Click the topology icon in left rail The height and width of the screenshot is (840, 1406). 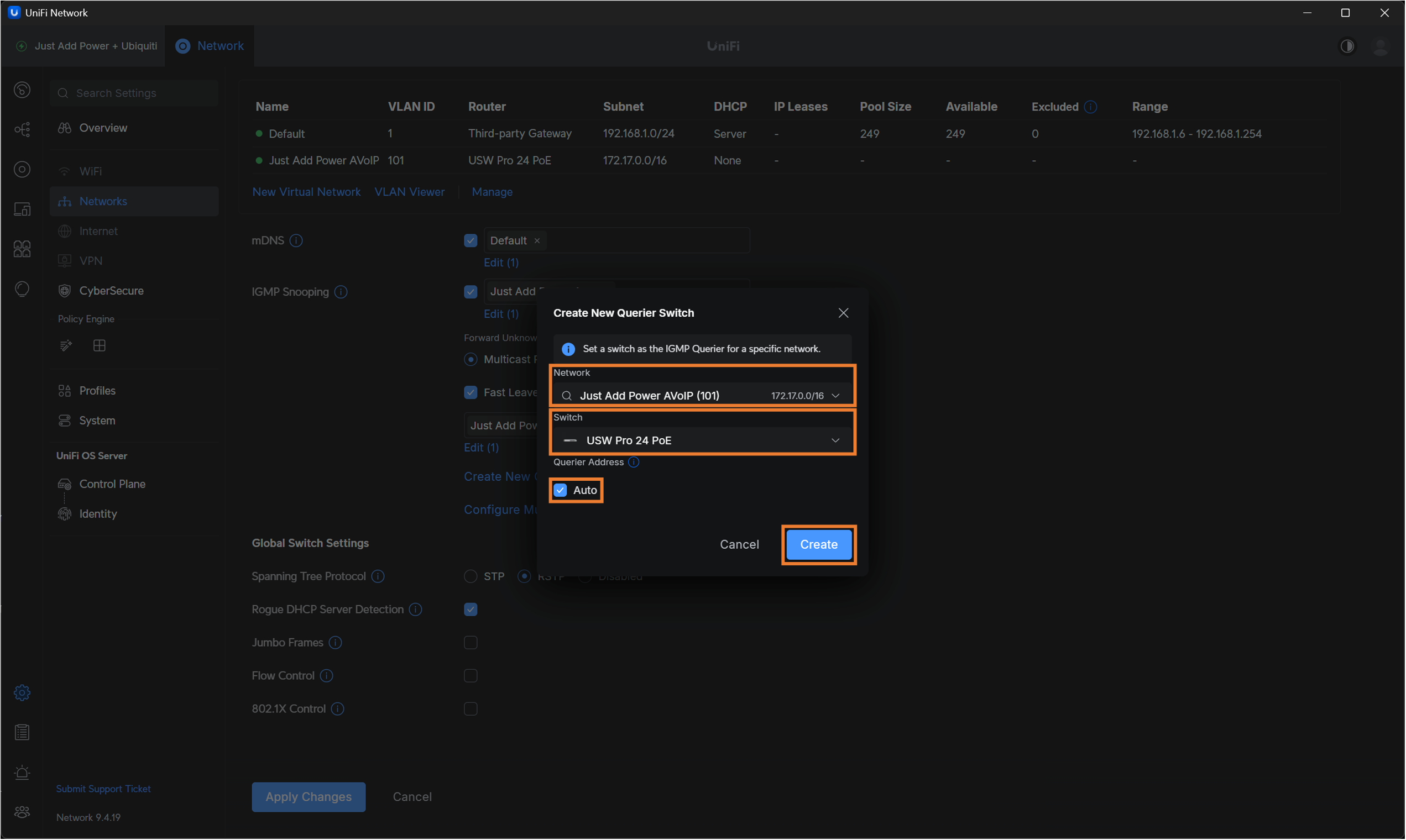pos(22,130)
